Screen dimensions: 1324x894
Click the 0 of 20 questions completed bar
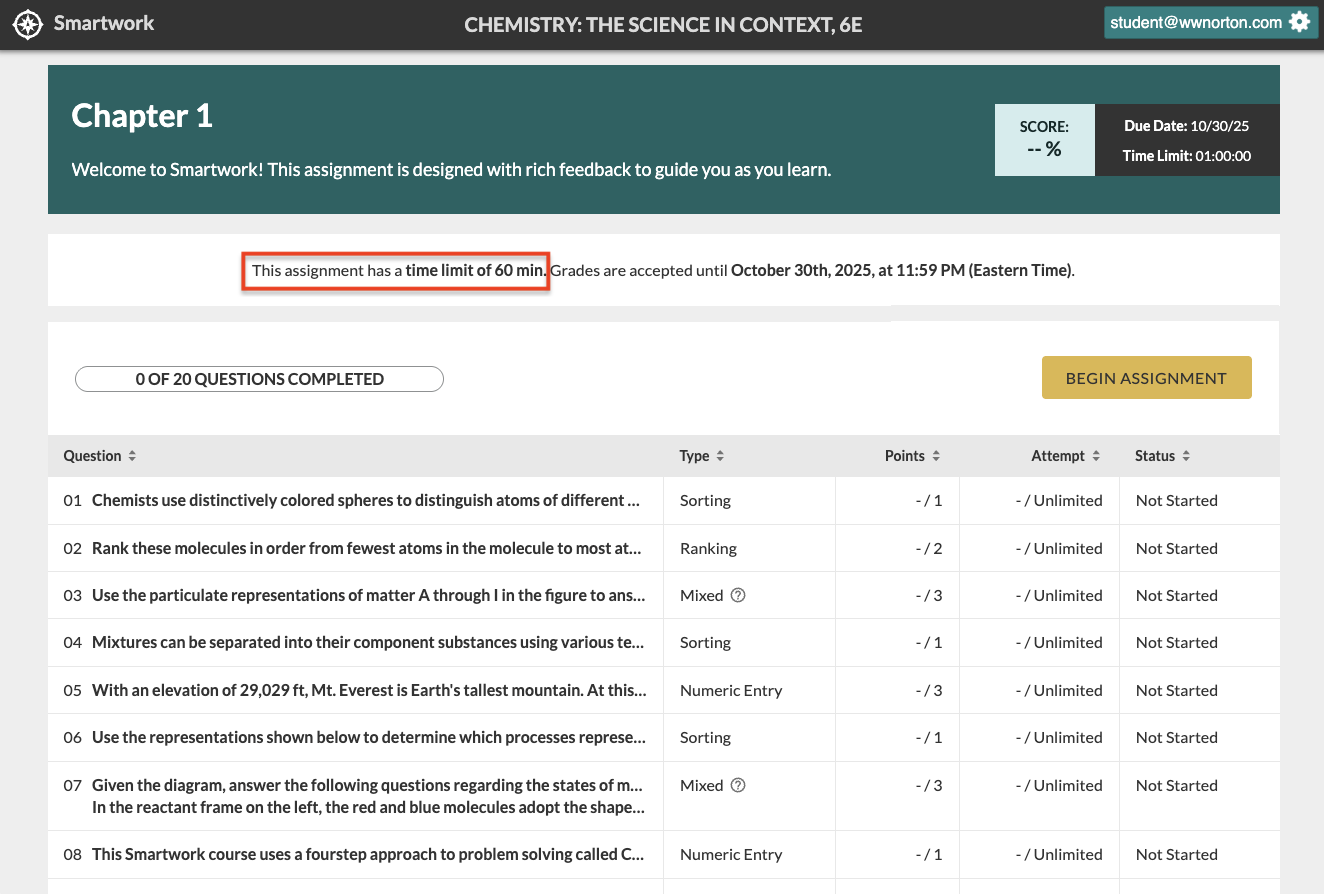259,379
